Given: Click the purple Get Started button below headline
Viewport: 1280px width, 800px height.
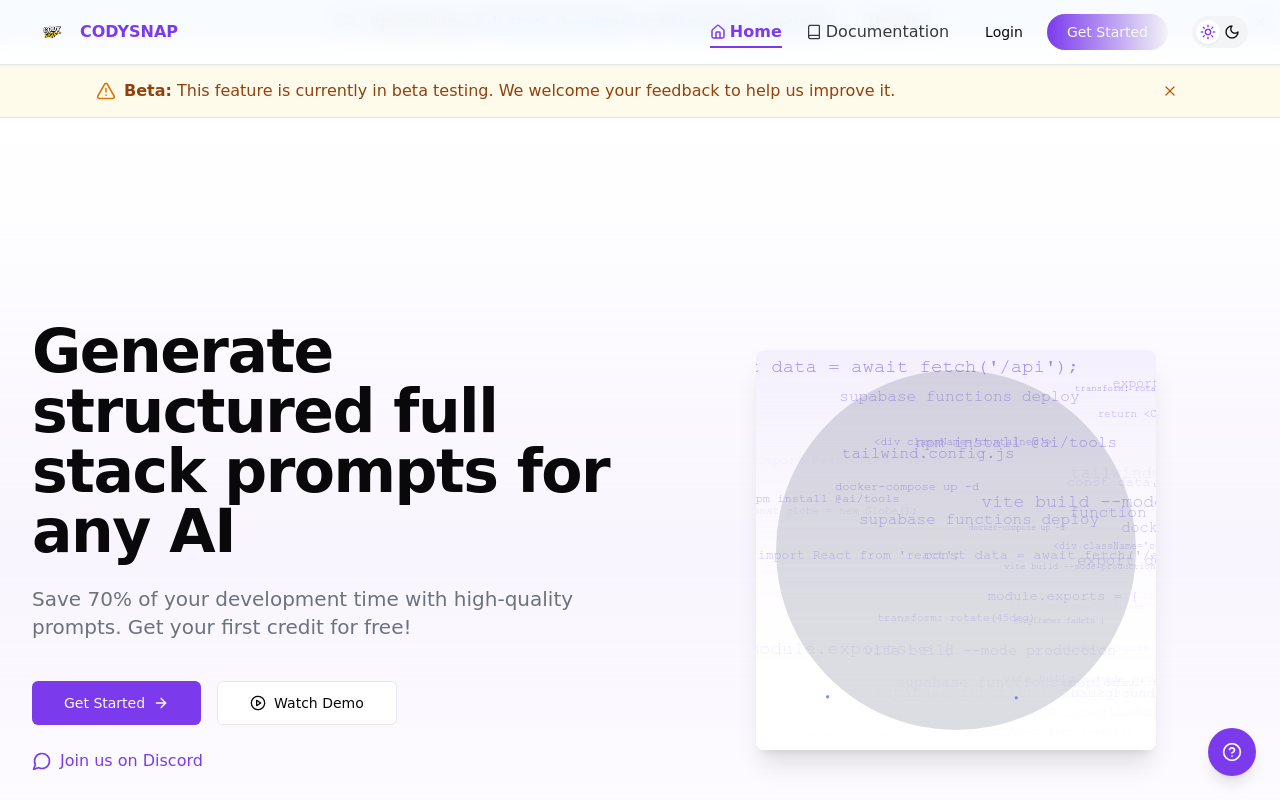Looking at the screenshot, I should [116, 703].
